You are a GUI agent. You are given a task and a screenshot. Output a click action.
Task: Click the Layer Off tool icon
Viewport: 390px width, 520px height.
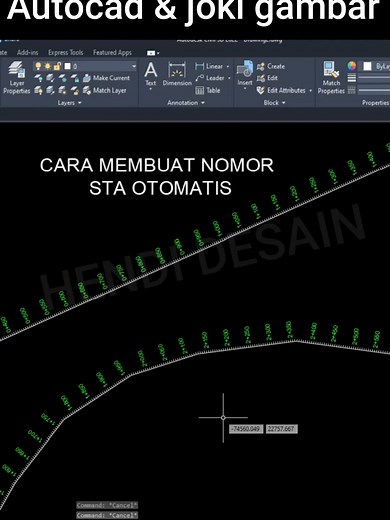click(x=39, y=78)
